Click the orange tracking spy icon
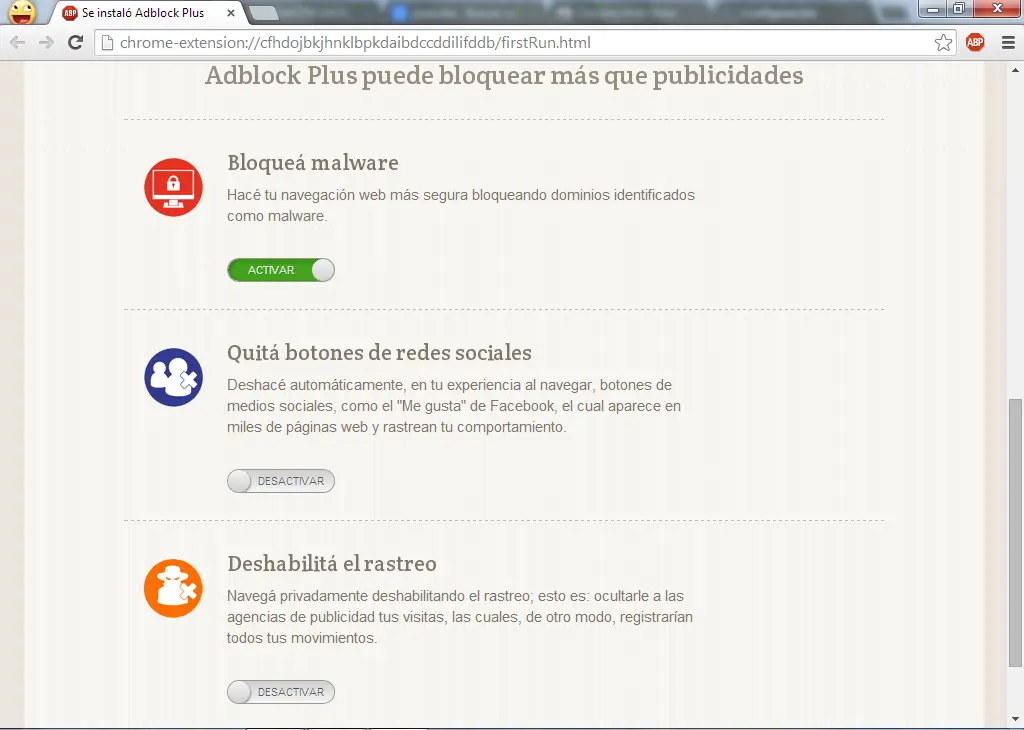1024x730 pixels. 173,588
